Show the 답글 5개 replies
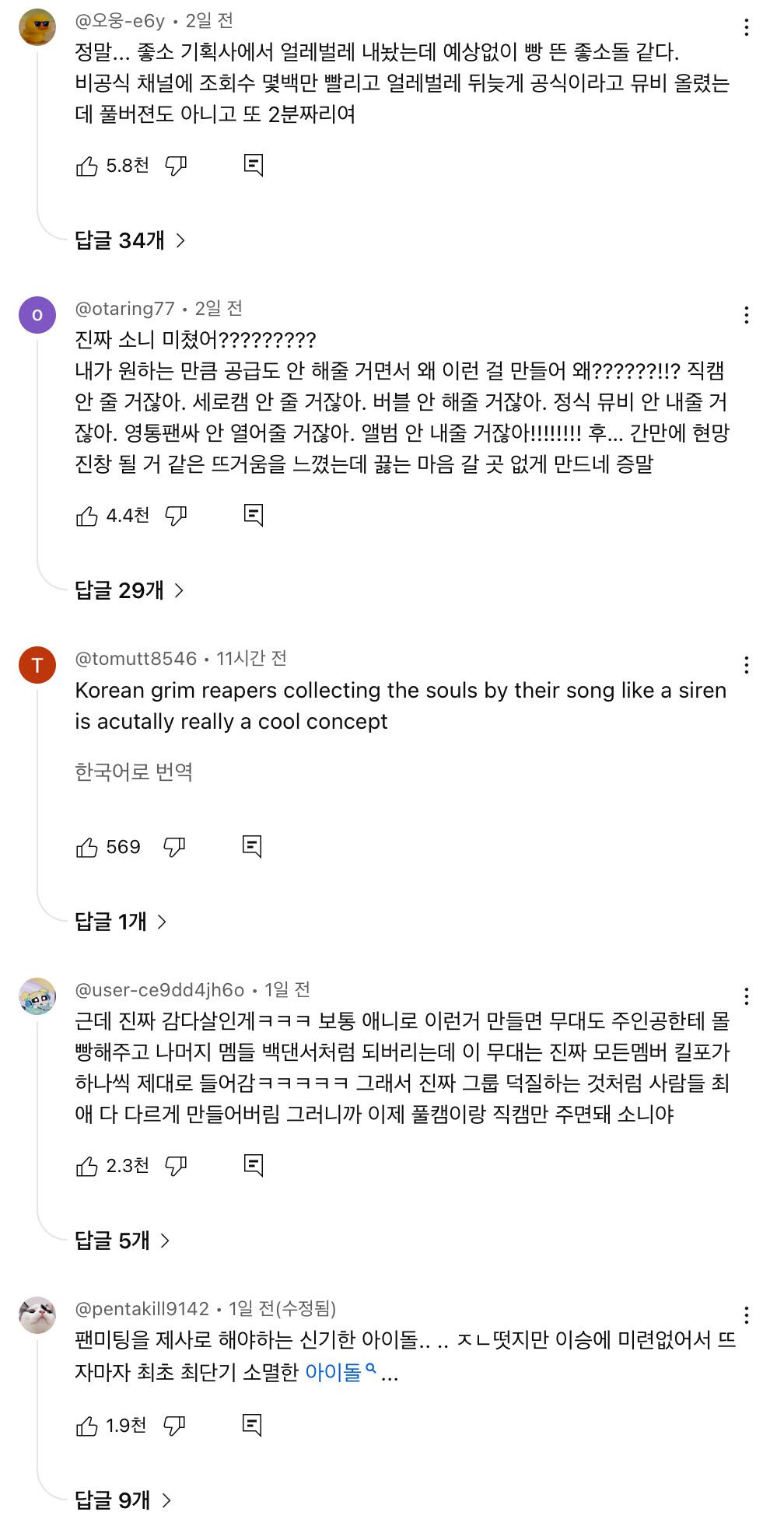 click(x=122, y=1241)
